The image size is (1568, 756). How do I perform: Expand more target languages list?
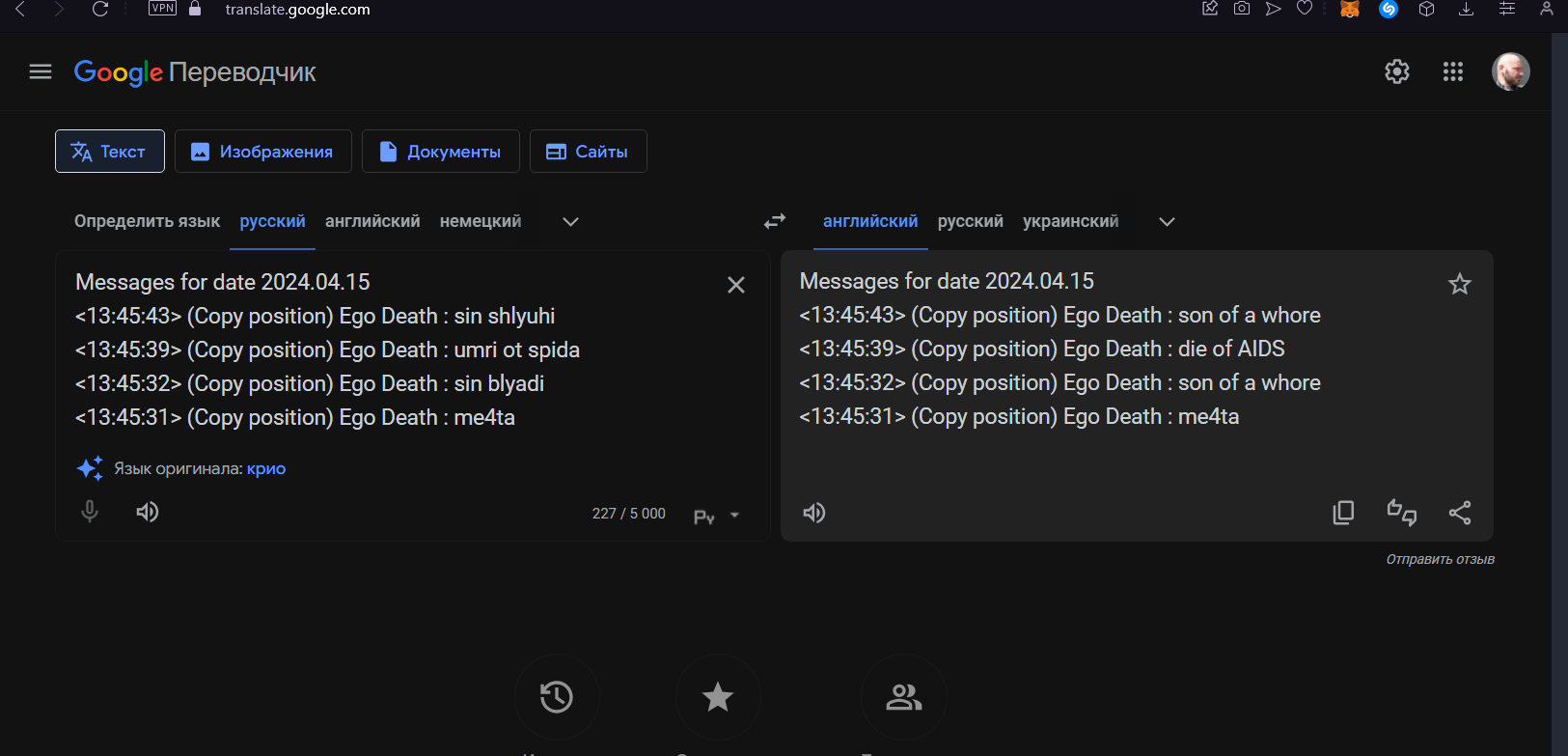pos(1167,222)
